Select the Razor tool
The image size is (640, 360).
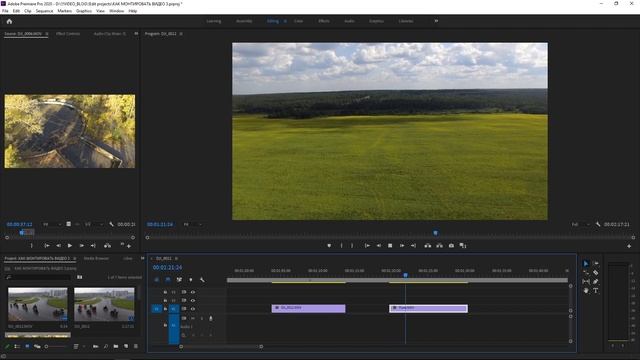pyautogui.click(x=596, y=273)
